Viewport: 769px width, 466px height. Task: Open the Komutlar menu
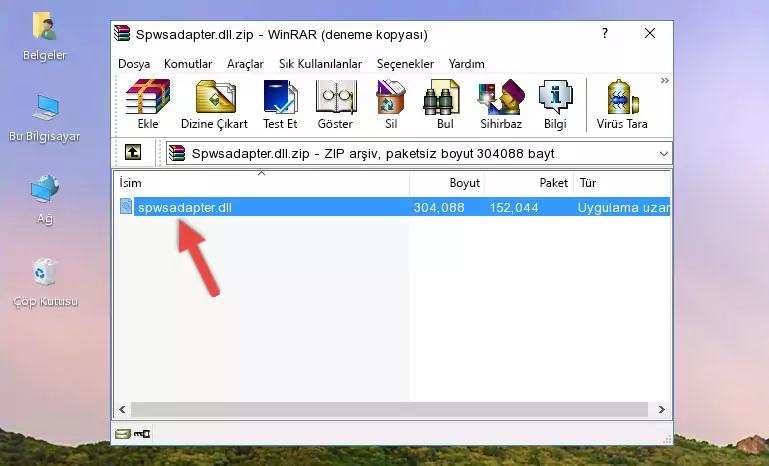coord(188,64)
